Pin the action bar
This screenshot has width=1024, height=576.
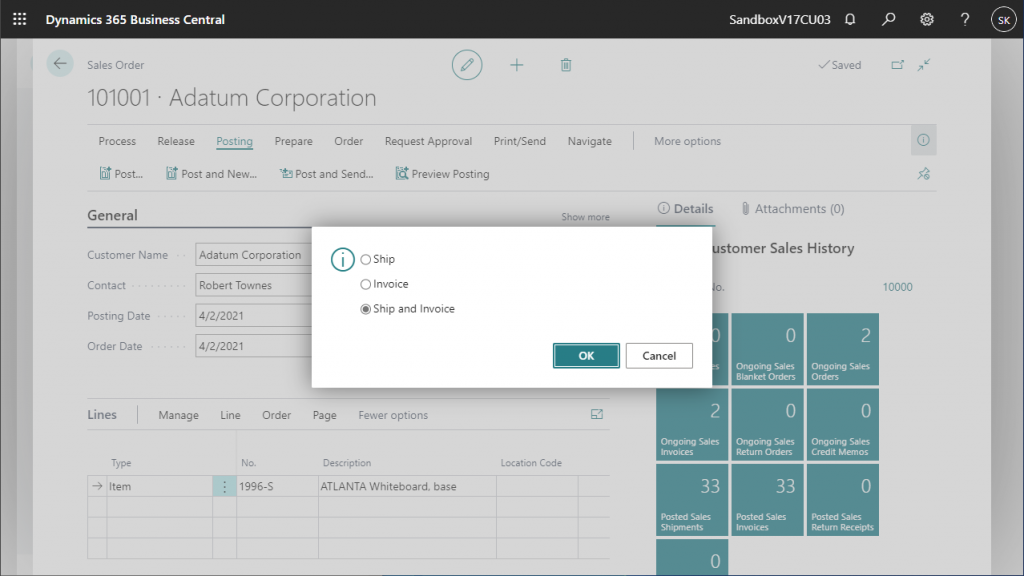point(923,174)
